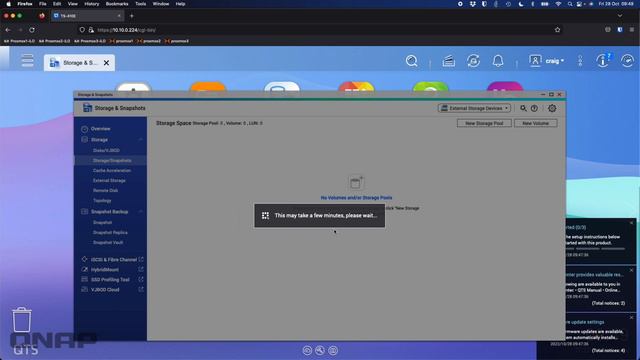The image size is (640, 360).
Task: Open the View menu in the menu bar
Action: (73, 4)
